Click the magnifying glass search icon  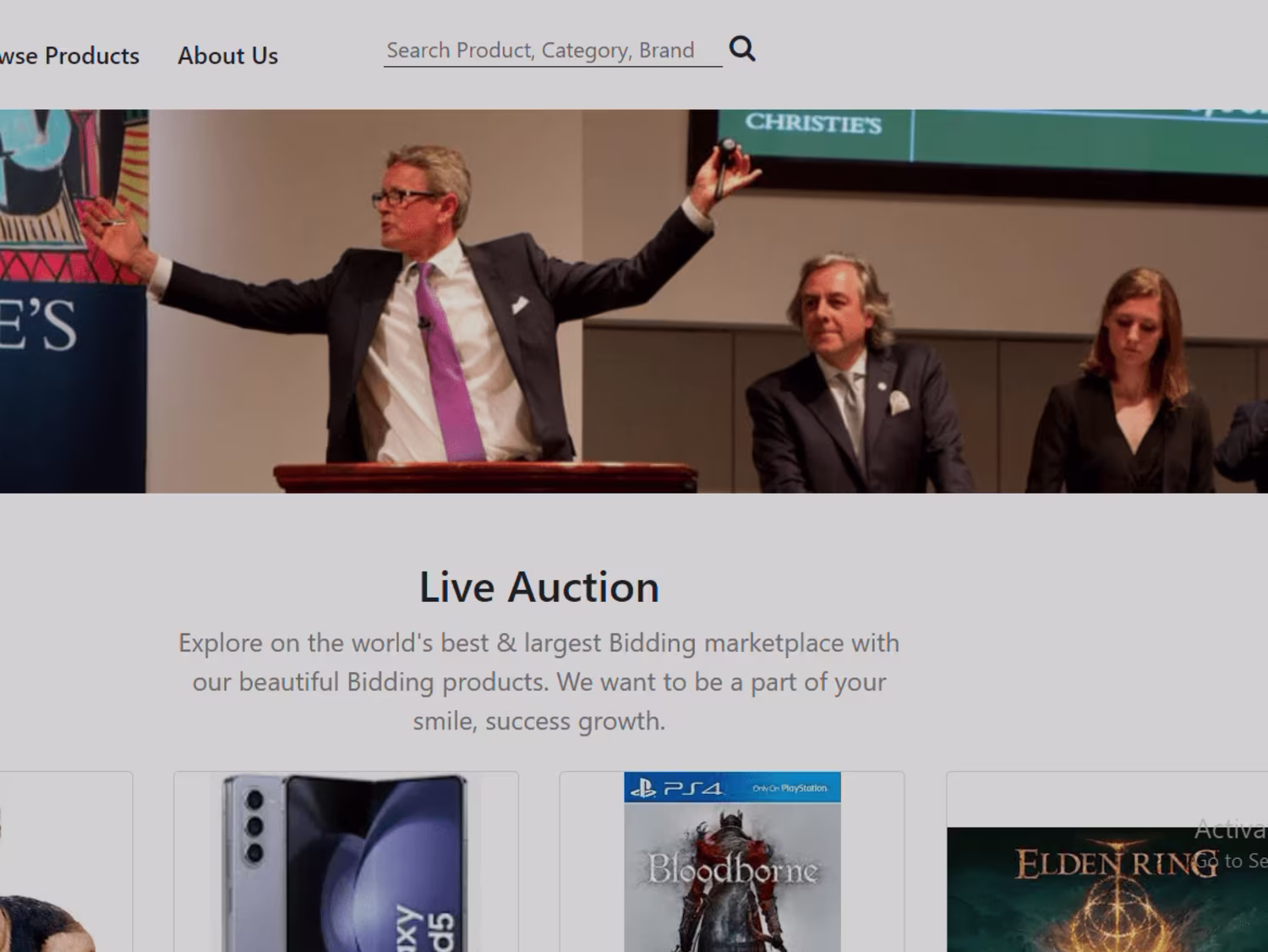point(742,49)
